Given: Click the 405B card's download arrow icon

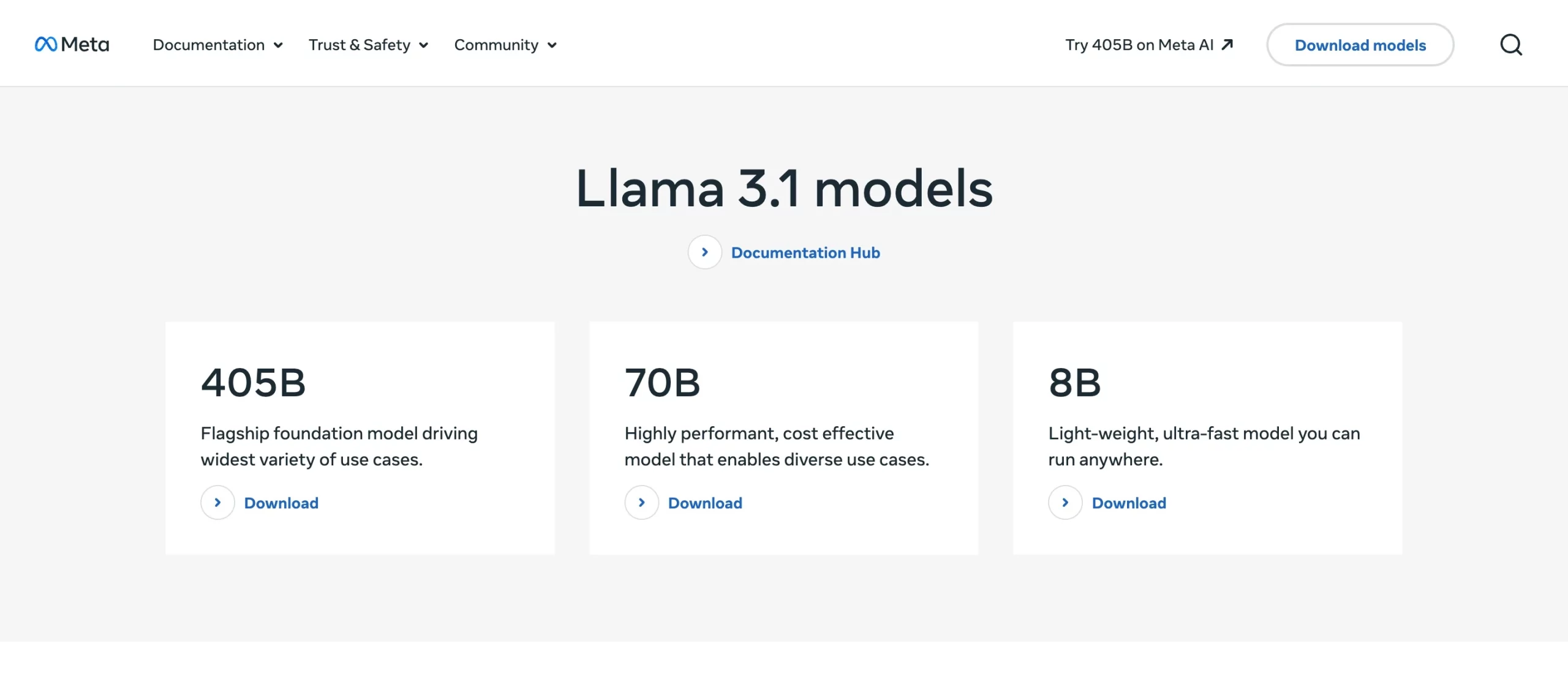Looking at the screenshot, I should [x=217, y=503].
